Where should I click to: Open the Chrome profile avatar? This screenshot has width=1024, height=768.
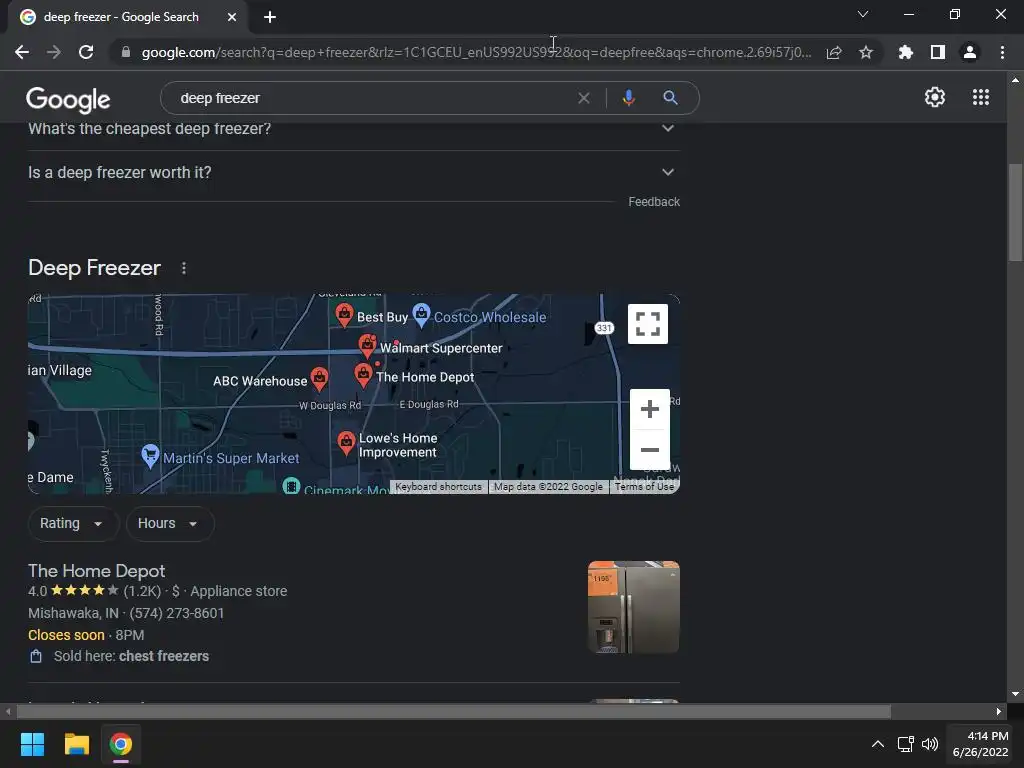point(970,52)
